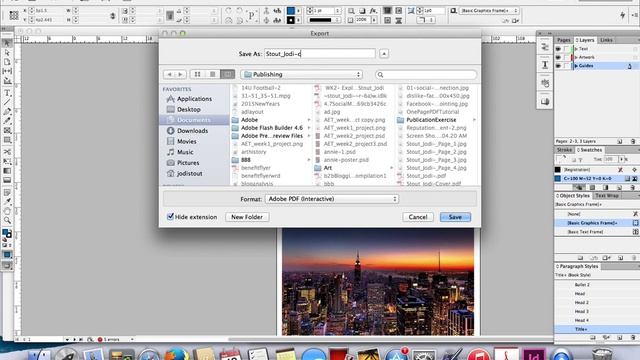Select the Hand tool
640x360 pixels.
(7, 211)
